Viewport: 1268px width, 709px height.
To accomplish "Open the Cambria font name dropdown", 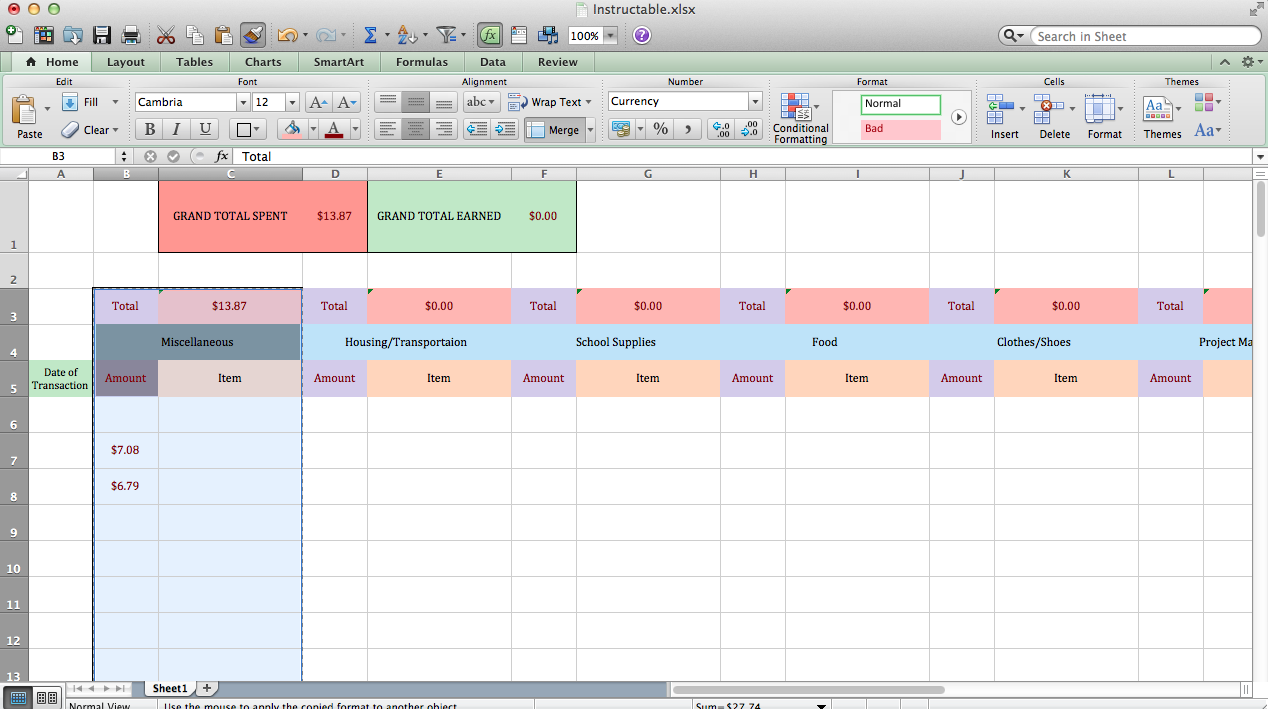I will pyautogui.click(x=242, y=102).
